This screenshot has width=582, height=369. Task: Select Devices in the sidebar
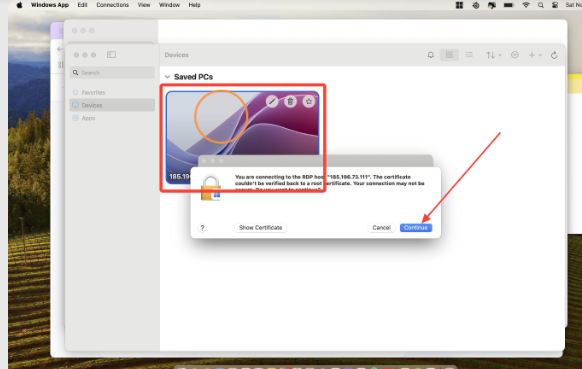(112, 105)
